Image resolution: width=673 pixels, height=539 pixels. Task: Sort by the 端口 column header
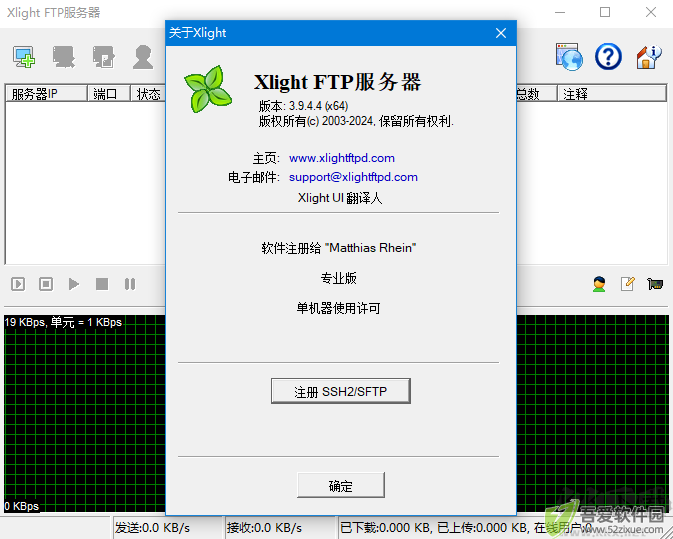[x=109, y=94]
